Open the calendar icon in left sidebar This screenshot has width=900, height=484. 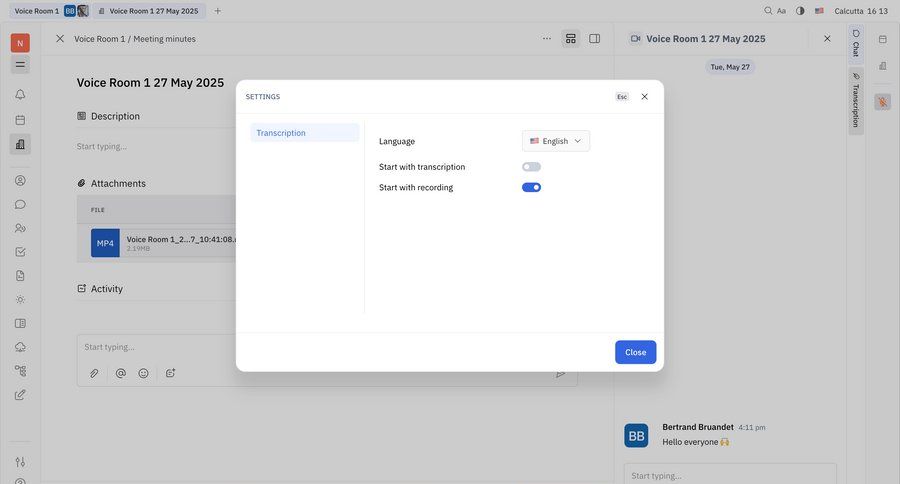point(20,120)
